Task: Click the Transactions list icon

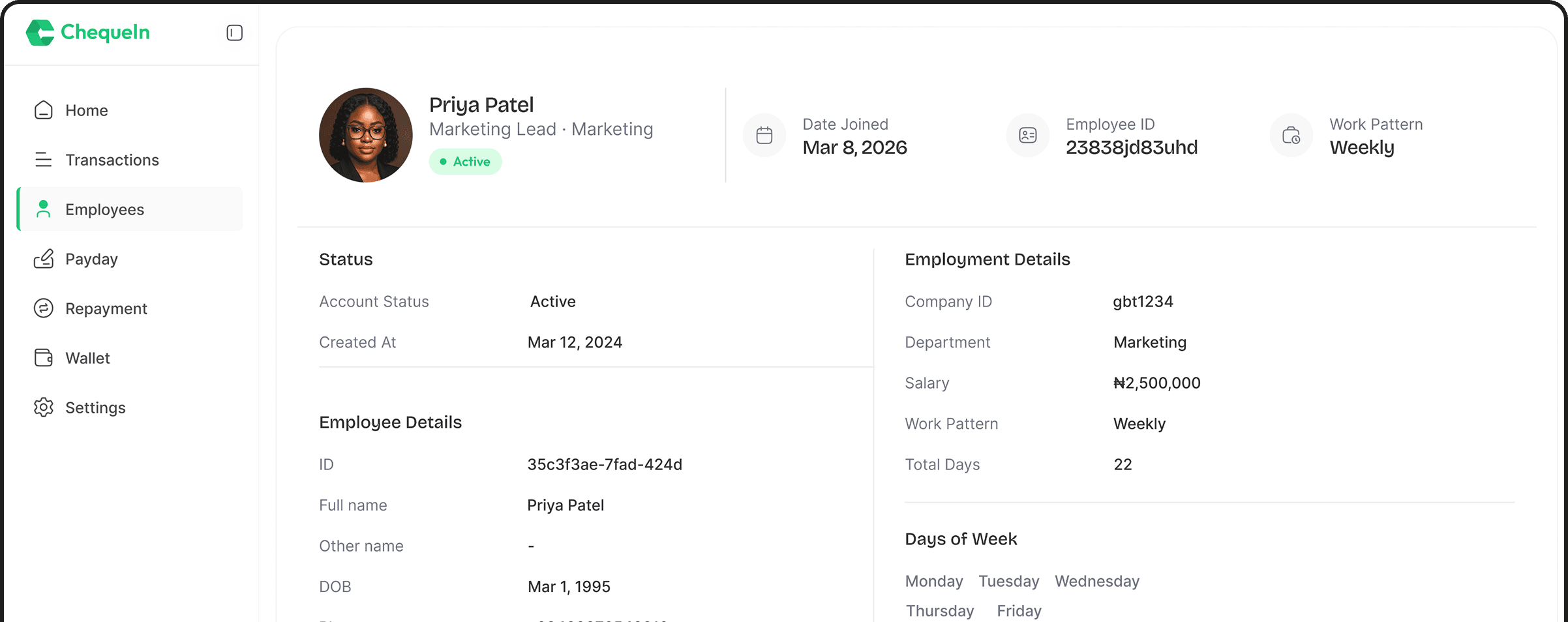Action: [43, 160]
